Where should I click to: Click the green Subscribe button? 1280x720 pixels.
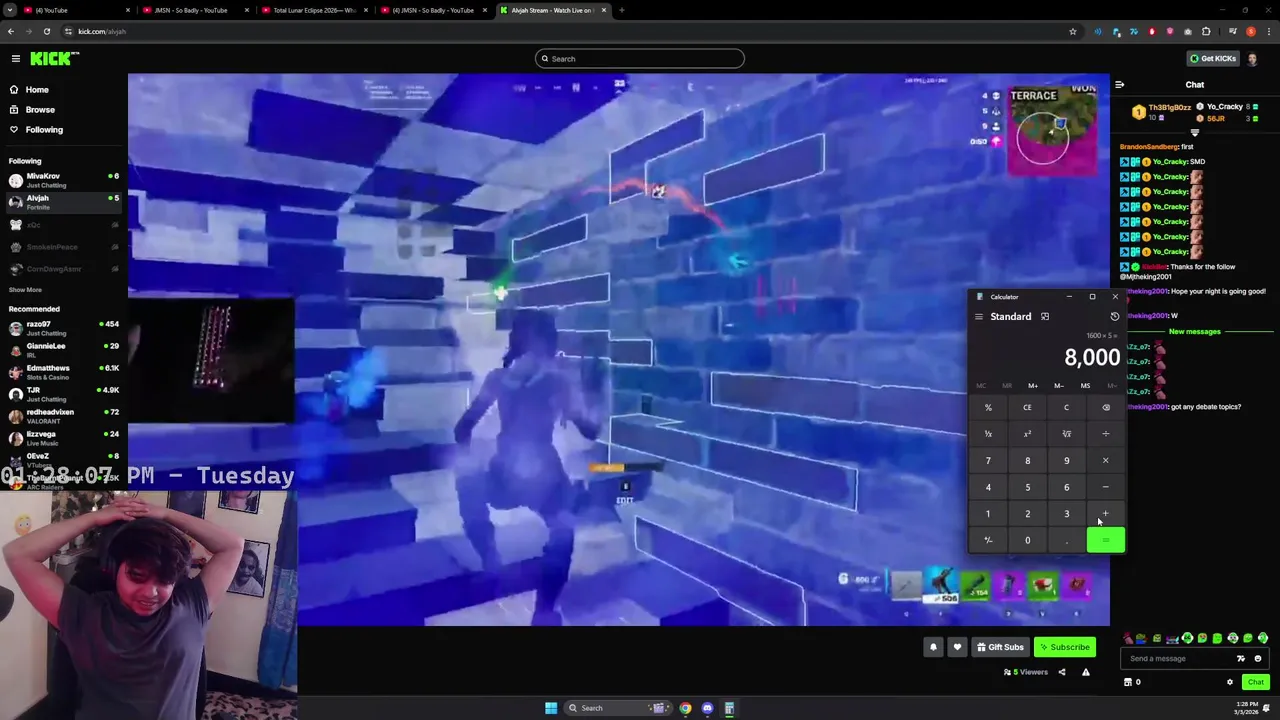[1064, 647]
